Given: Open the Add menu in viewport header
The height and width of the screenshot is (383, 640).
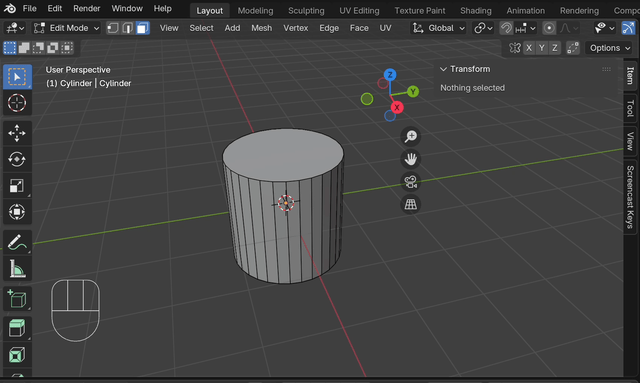Looking at the screenshot, I should 232,28.
